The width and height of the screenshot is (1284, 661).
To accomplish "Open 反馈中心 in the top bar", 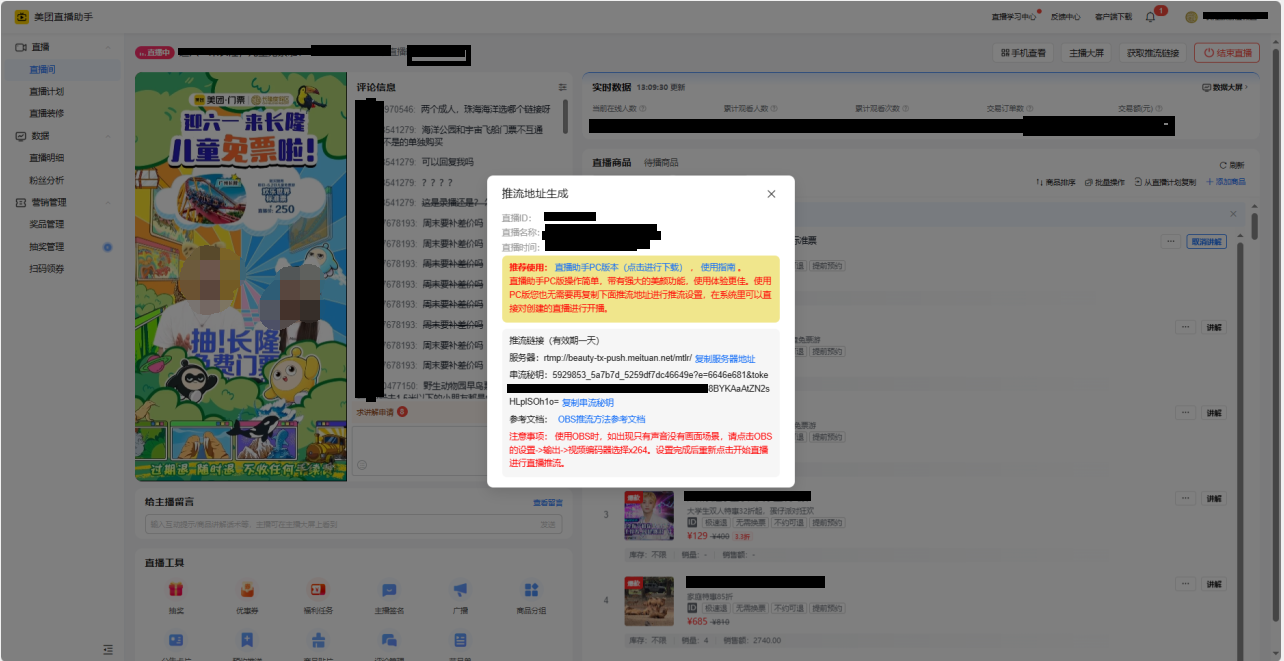I will coord(1065,17).
